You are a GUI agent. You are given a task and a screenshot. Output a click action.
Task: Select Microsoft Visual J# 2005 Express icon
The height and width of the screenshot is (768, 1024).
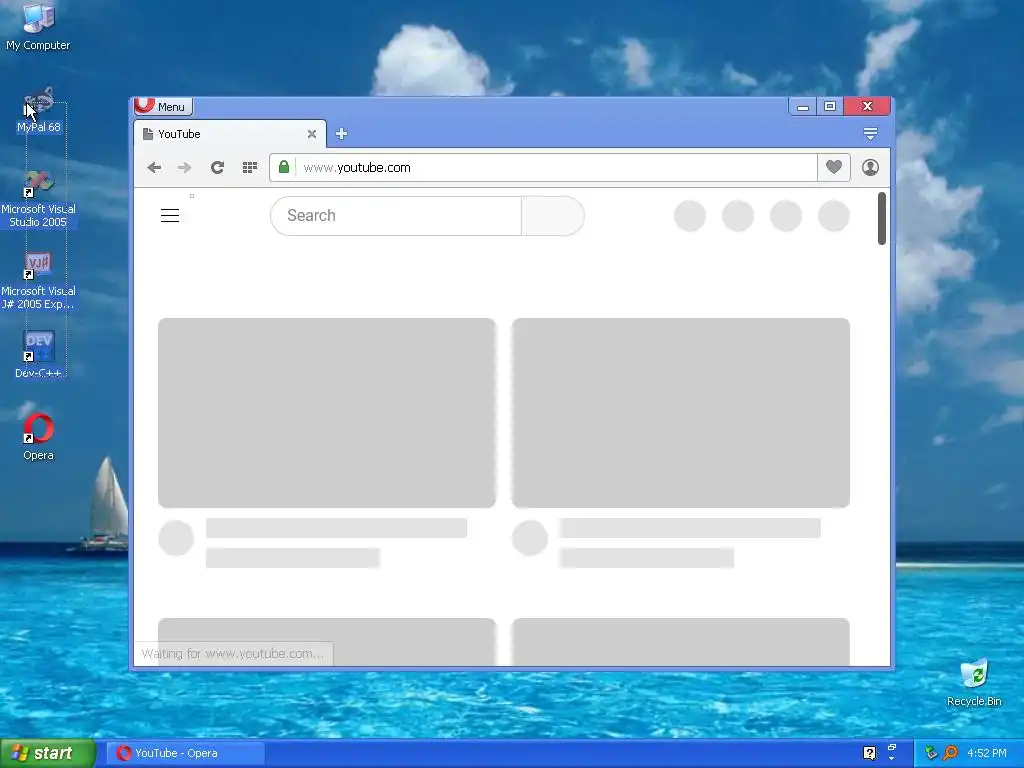pyautogui.click(x=39, y=281)
